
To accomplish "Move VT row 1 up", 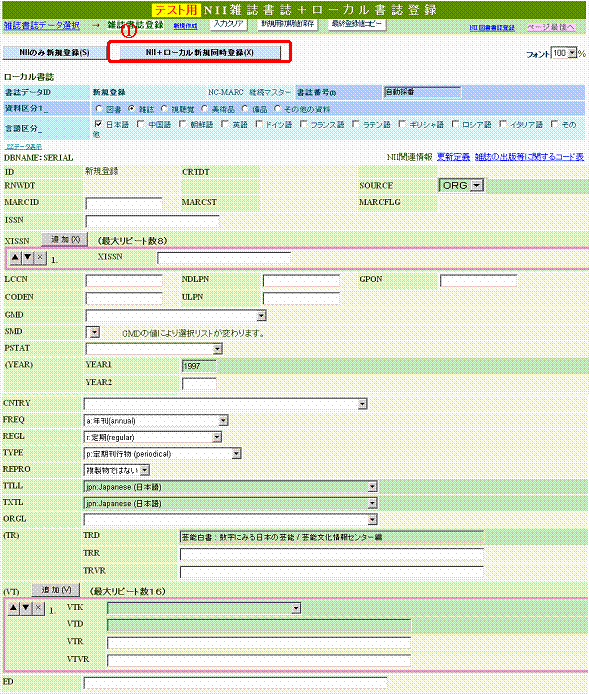I will pos(14,608).
